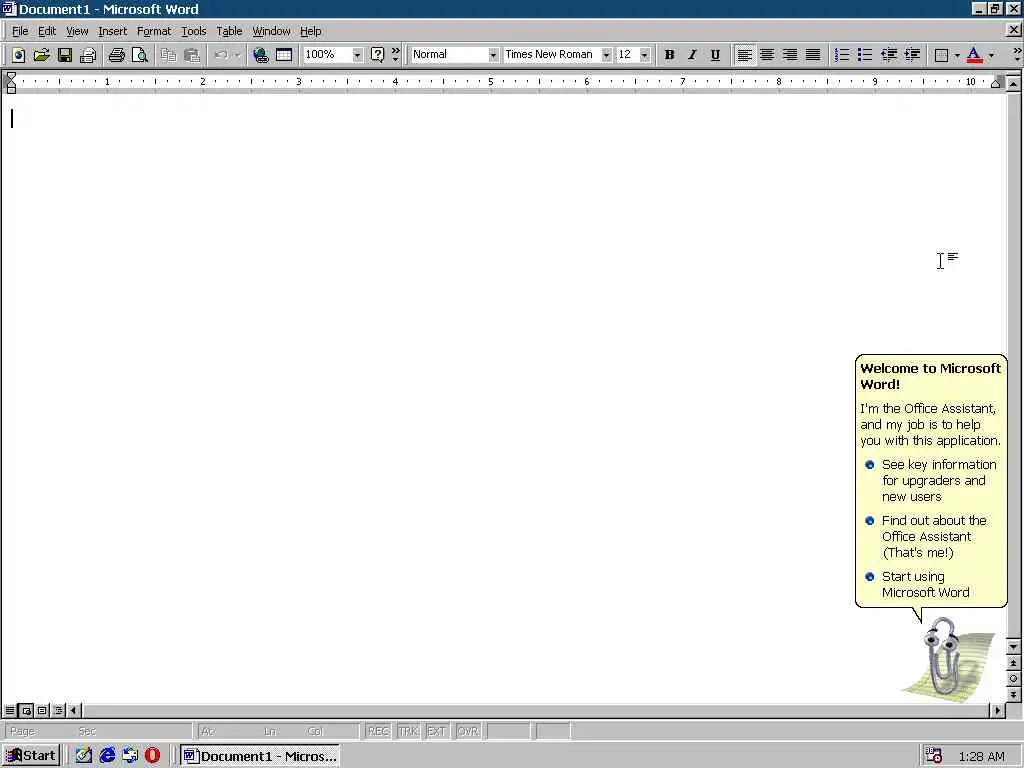The height and width of the screenshot is (768, 1024).
Task: Open the Format menu
Action: tap(153, 31)
